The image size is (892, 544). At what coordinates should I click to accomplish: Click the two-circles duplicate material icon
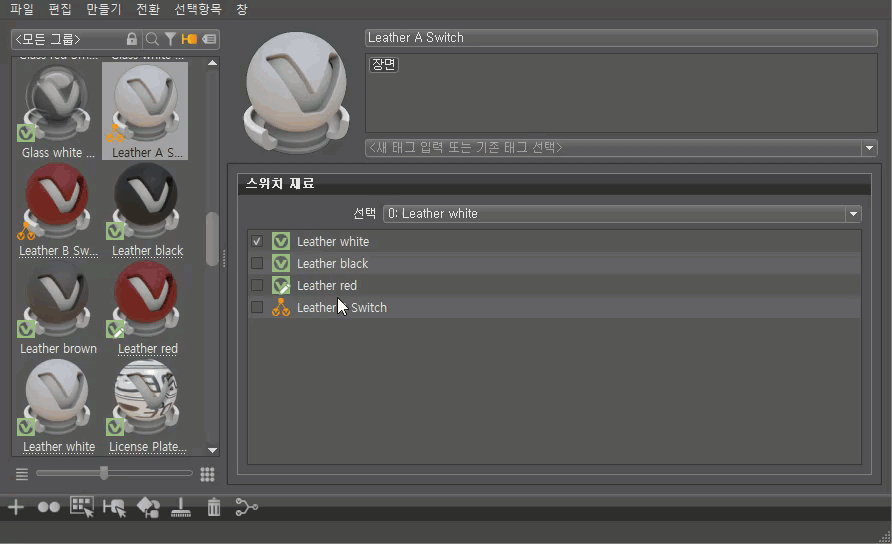(48, 507)
